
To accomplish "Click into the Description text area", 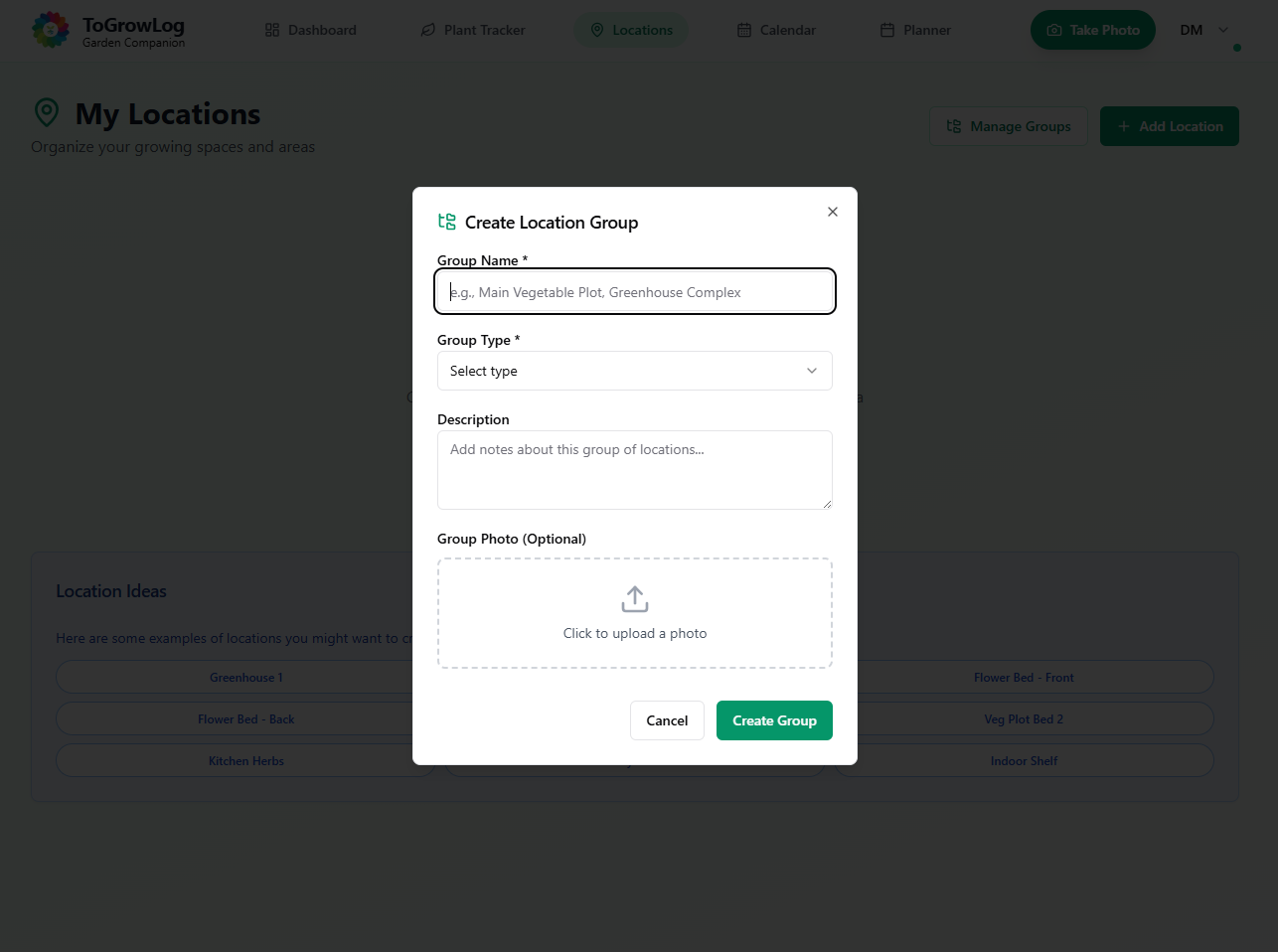I will click(635, 469).
